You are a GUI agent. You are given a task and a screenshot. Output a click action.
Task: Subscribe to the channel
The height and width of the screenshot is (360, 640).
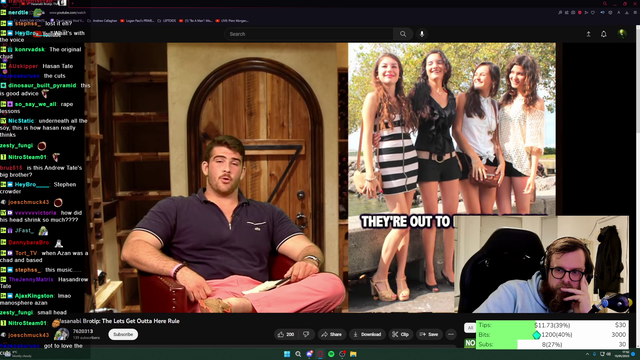point(123,334)
